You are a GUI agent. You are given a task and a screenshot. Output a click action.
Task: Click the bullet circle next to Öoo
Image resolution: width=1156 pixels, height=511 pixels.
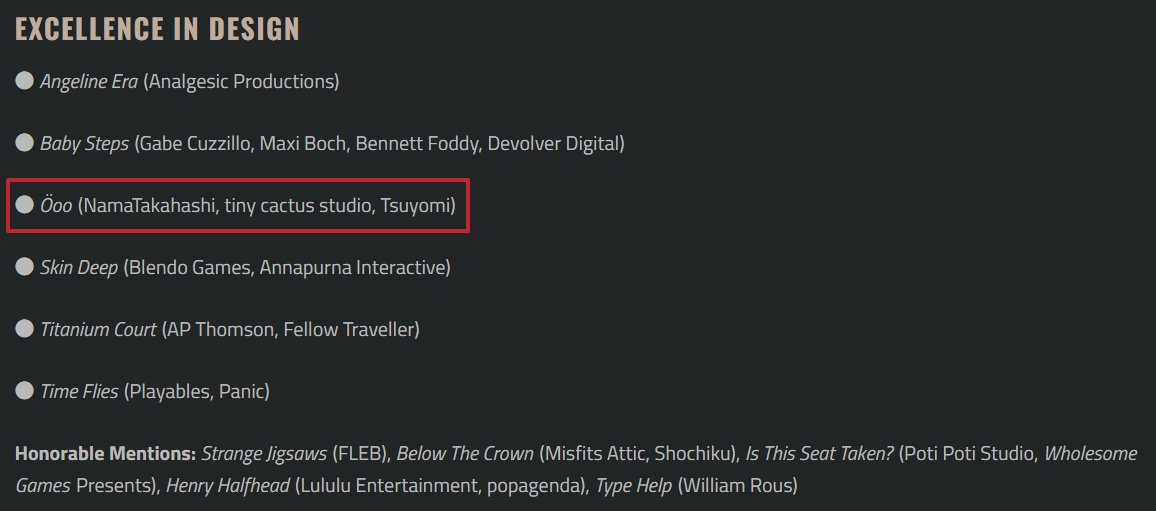(x=25, y=205)
